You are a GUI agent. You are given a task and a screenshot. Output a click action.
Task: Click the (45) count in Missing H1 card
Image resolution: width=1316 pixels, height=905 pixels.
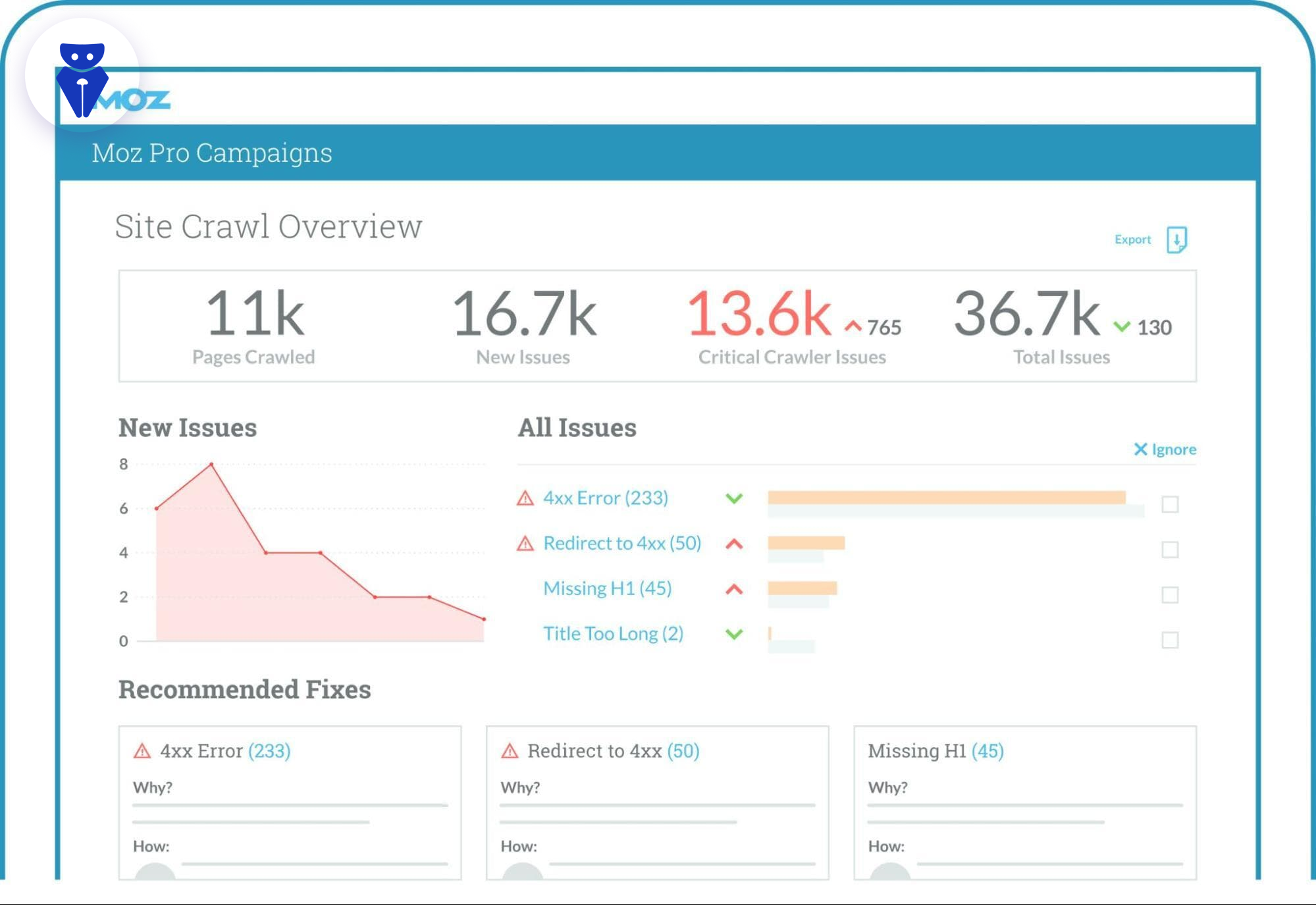click(x=988, y=751)
